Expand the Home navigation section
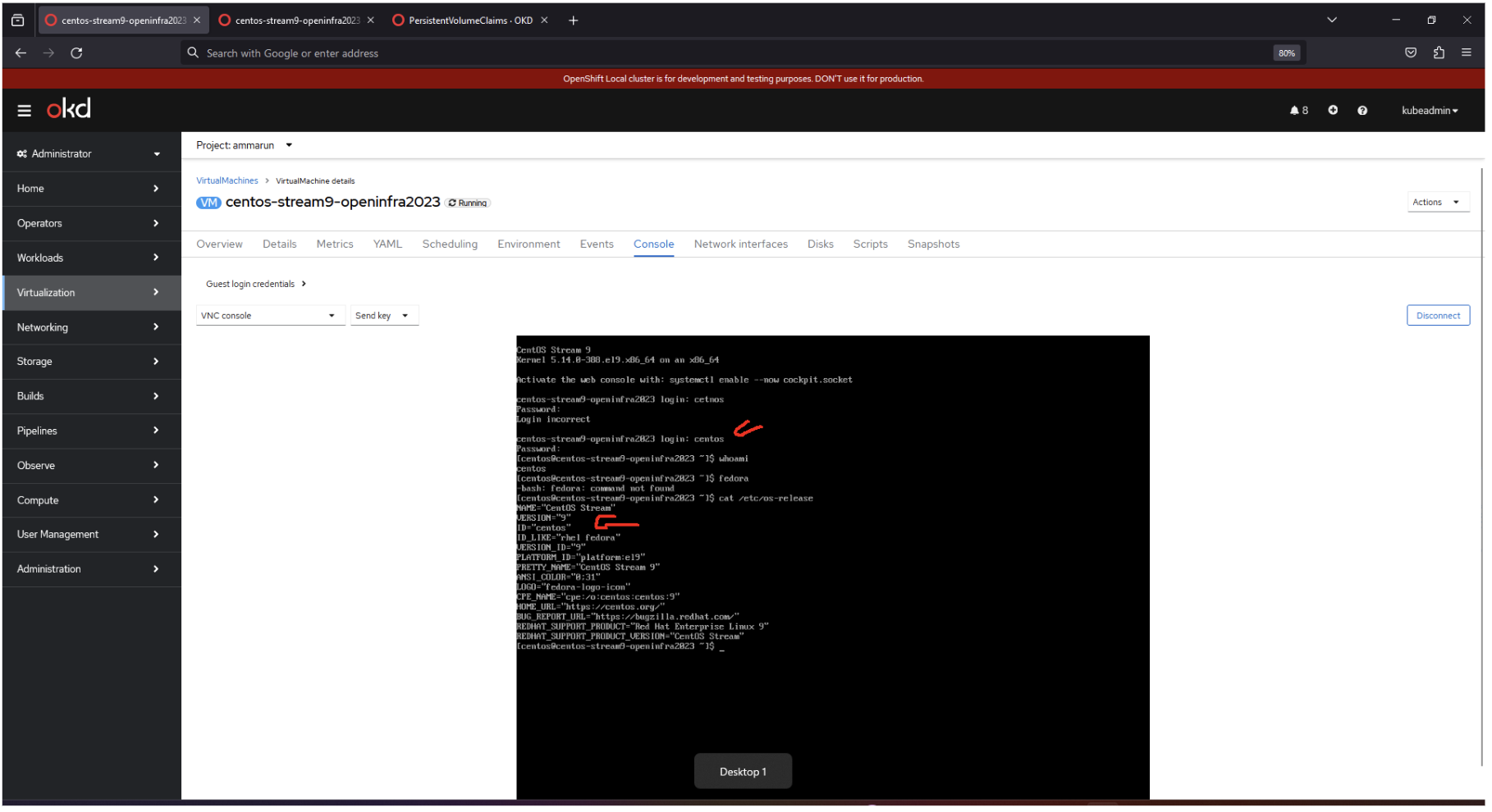 [x=90, y=189]
